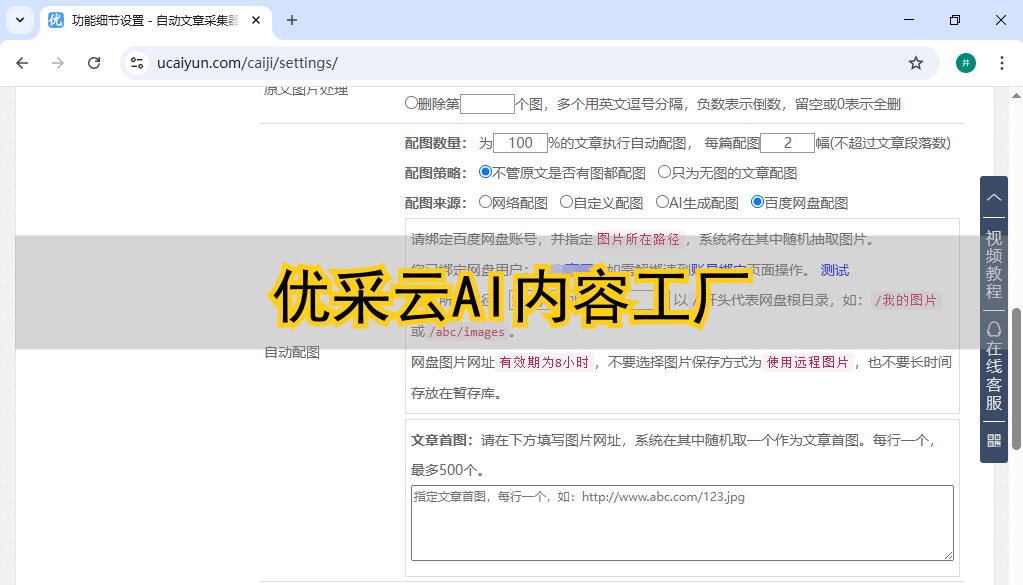Click the scroll-to-top arrow in side panel
1023x585 pixels.
click(993, 197)
